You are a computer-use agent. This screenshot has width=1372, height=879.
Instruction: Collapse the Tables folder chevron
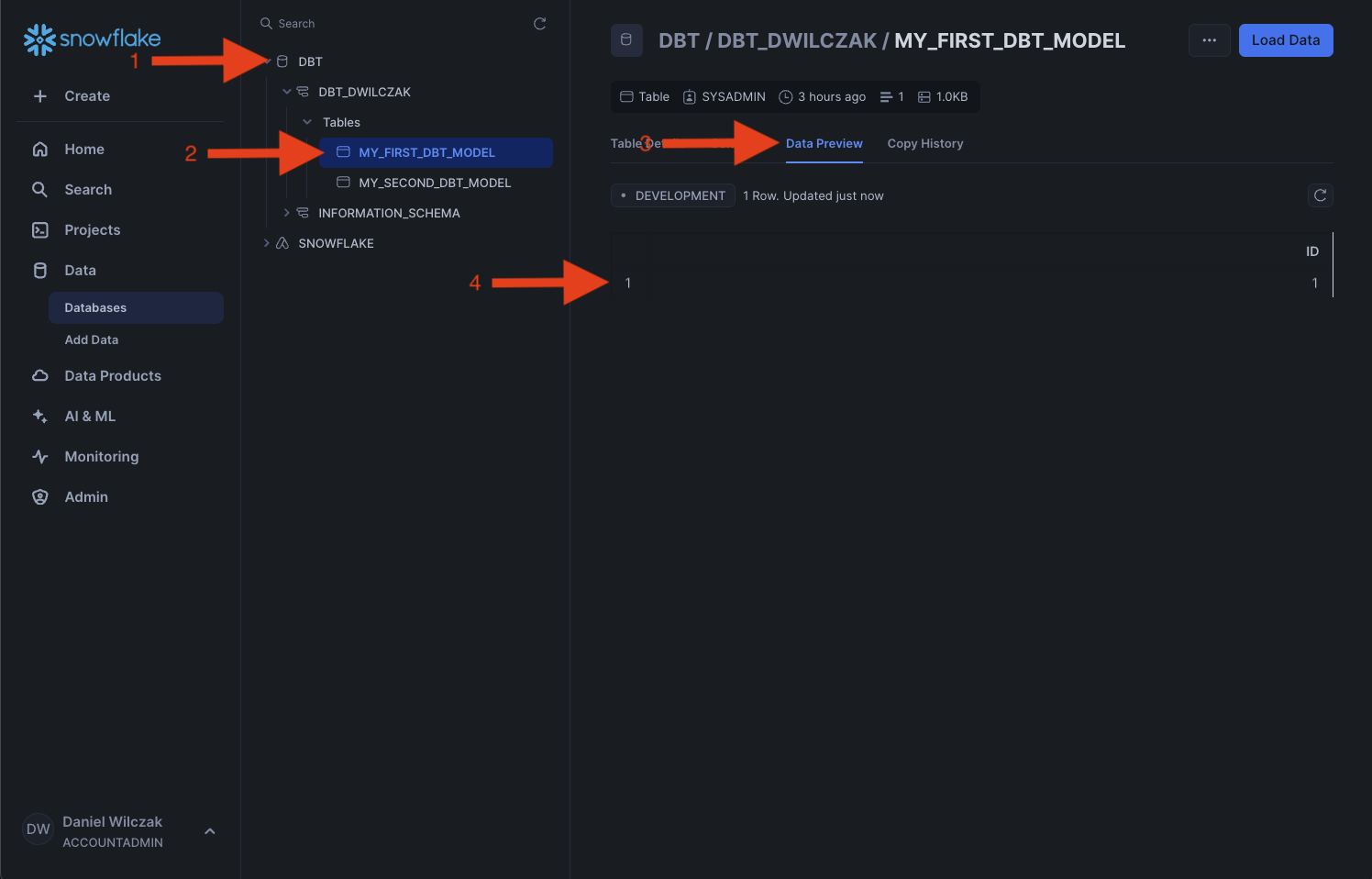click(x=307, y=122)
